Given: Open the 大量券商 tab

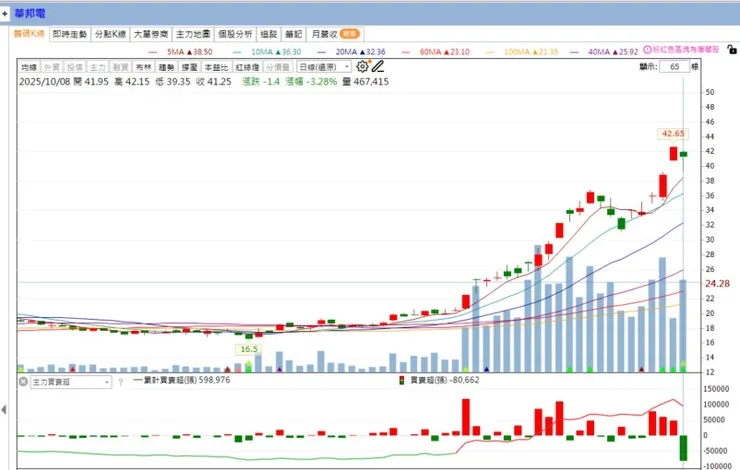Looking at the screenshot, I should (151, 34).
